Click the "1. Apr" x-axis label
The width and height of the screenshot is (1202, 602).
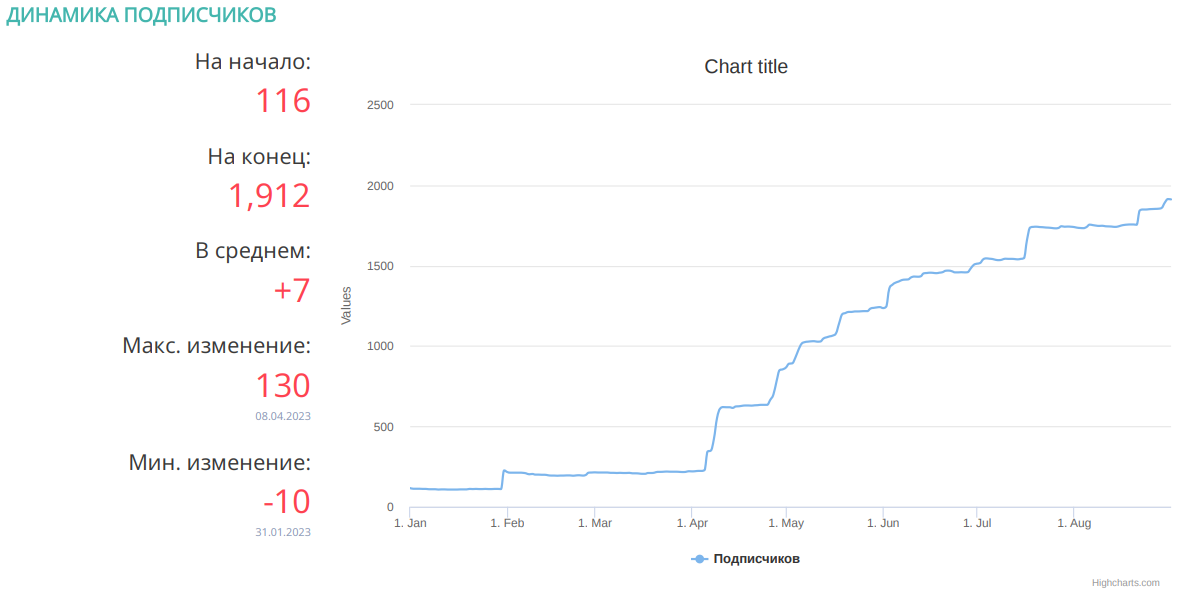(x=692, y=523)
